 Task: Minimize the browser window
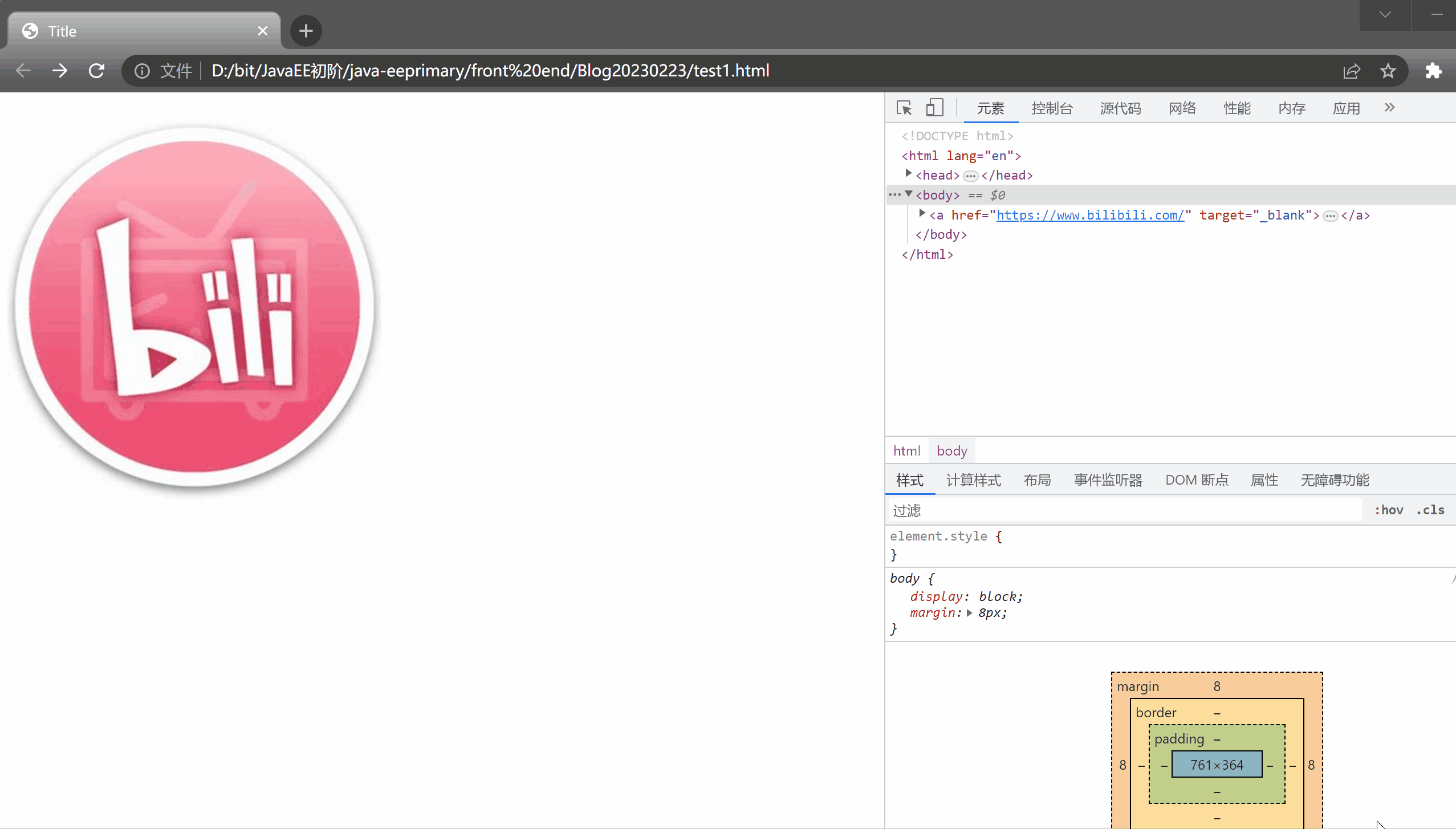[x=1437, y=14]
